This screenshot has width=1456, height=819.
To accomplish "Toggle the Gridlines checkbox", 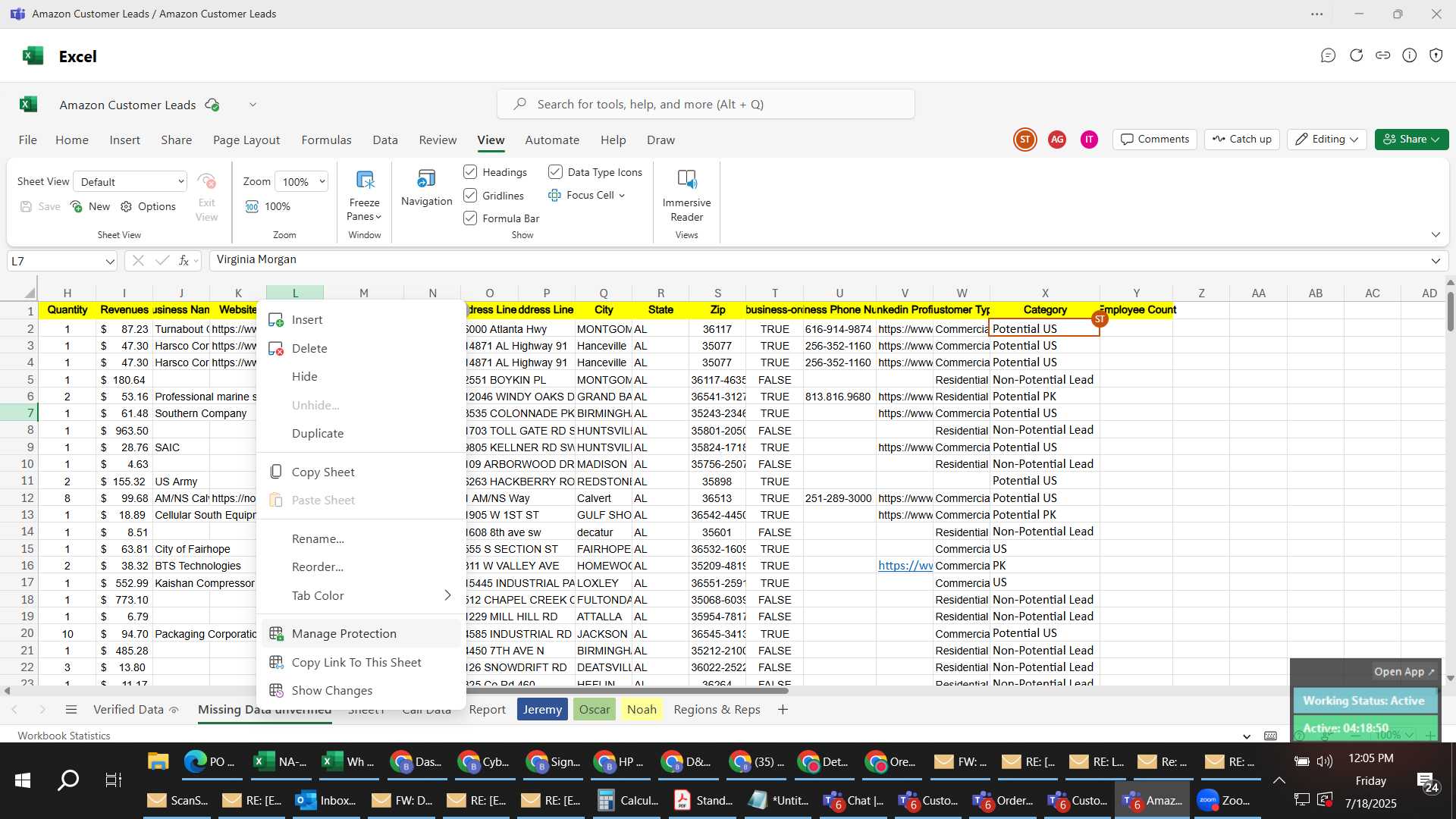I will (470, 195).
